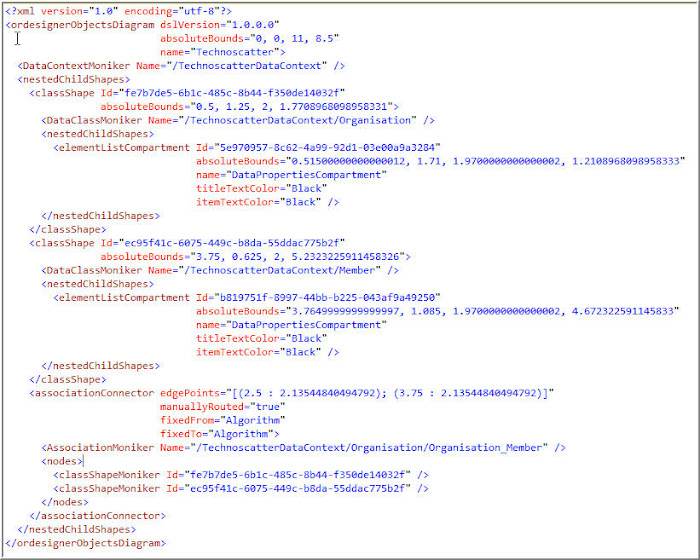Image resolution: width=700 pixels, height=560 pixels.
Task: Click the AssociationMoniker tag name
Action: [x=100, y=448]
